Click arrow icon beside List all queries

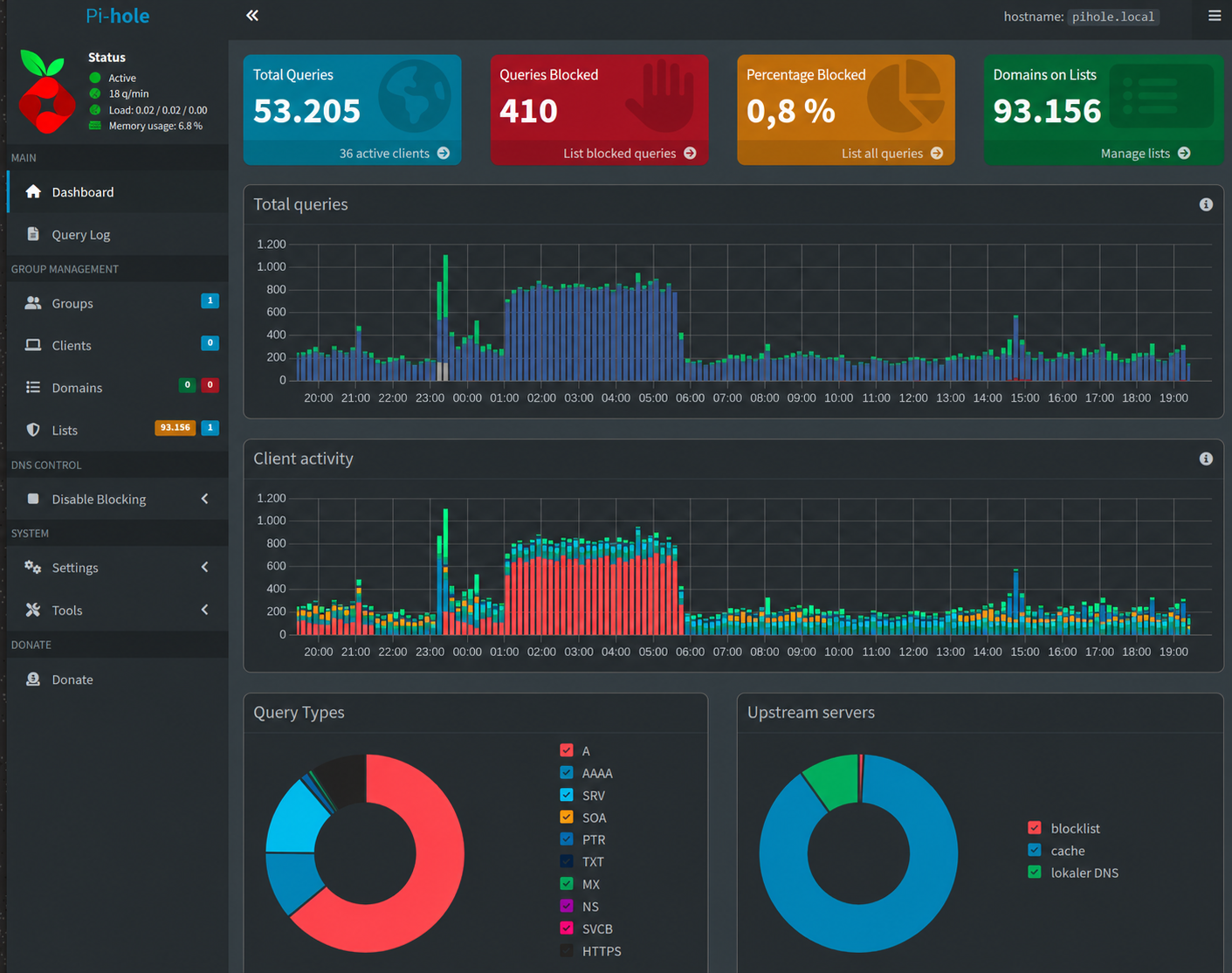(937, 153)
